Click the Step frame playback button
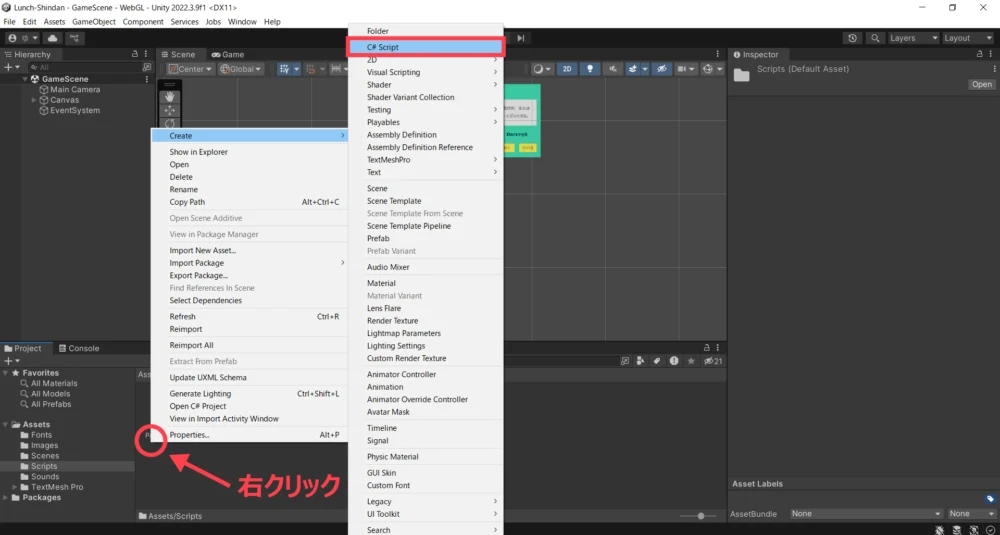 coord(521,38)
